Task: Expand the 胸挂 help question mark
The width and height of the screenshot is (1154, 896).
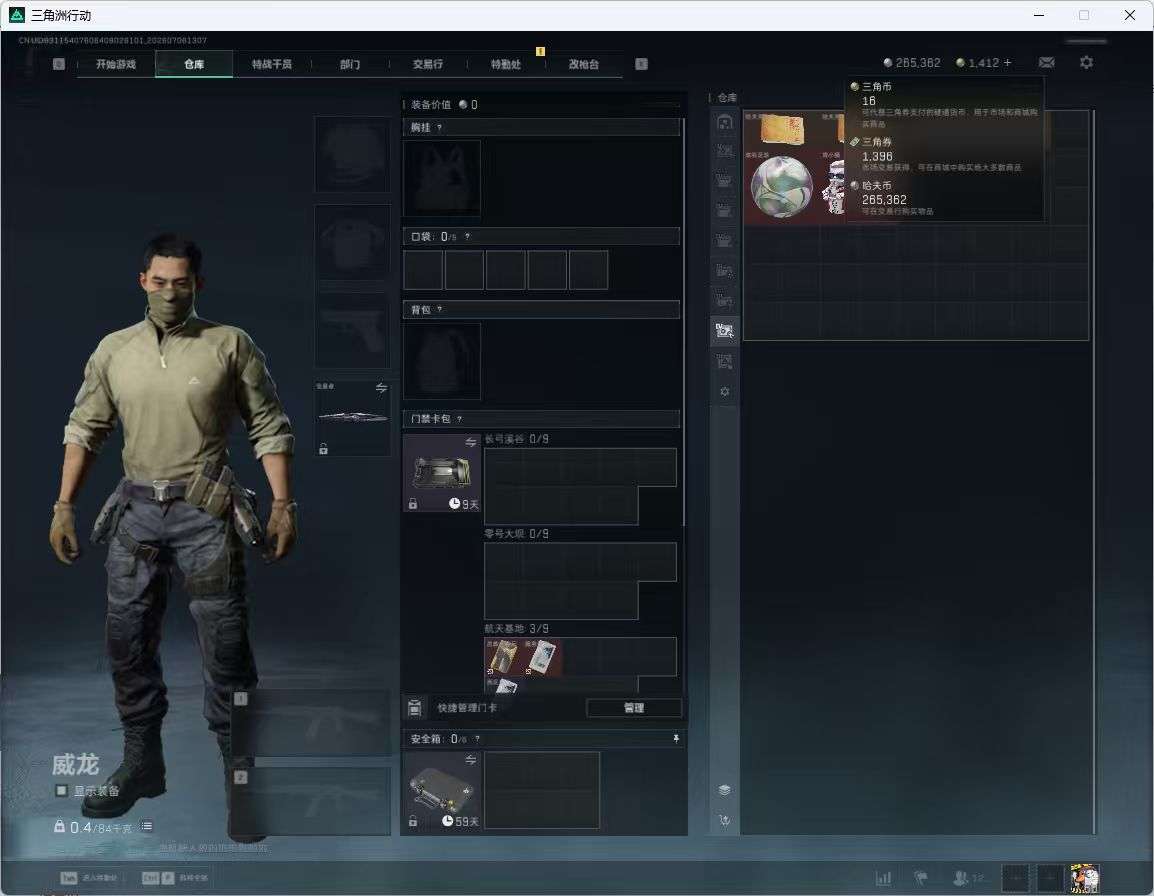Action: coord(439,127)
